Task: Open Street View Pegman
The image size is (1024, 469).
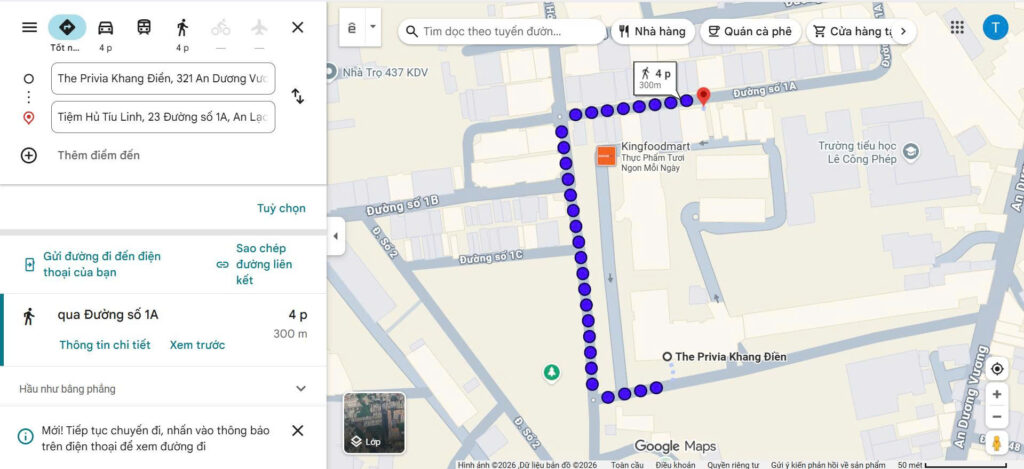Action: pos(997,443)
